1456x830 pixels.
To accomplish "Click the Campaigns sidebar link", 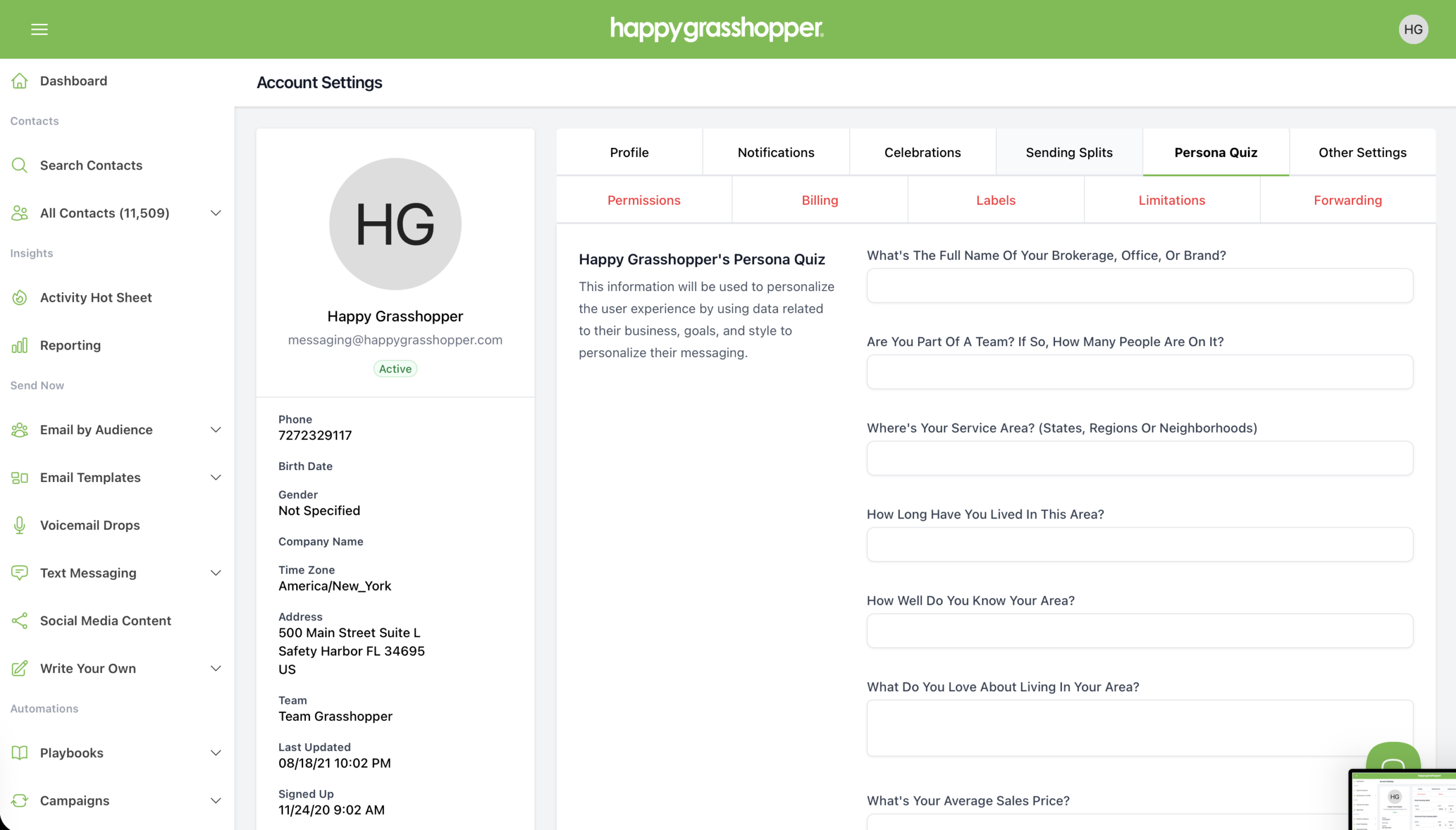I will tap(75, 800).
